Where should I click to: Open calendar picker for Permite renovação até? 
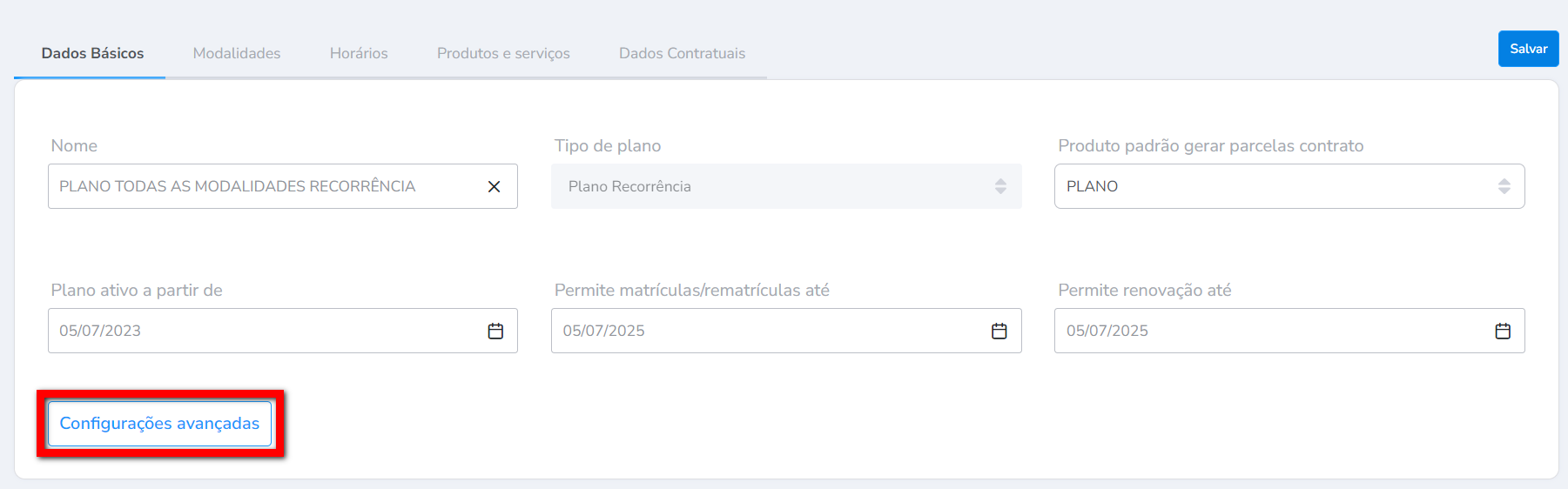[1503, 332]
